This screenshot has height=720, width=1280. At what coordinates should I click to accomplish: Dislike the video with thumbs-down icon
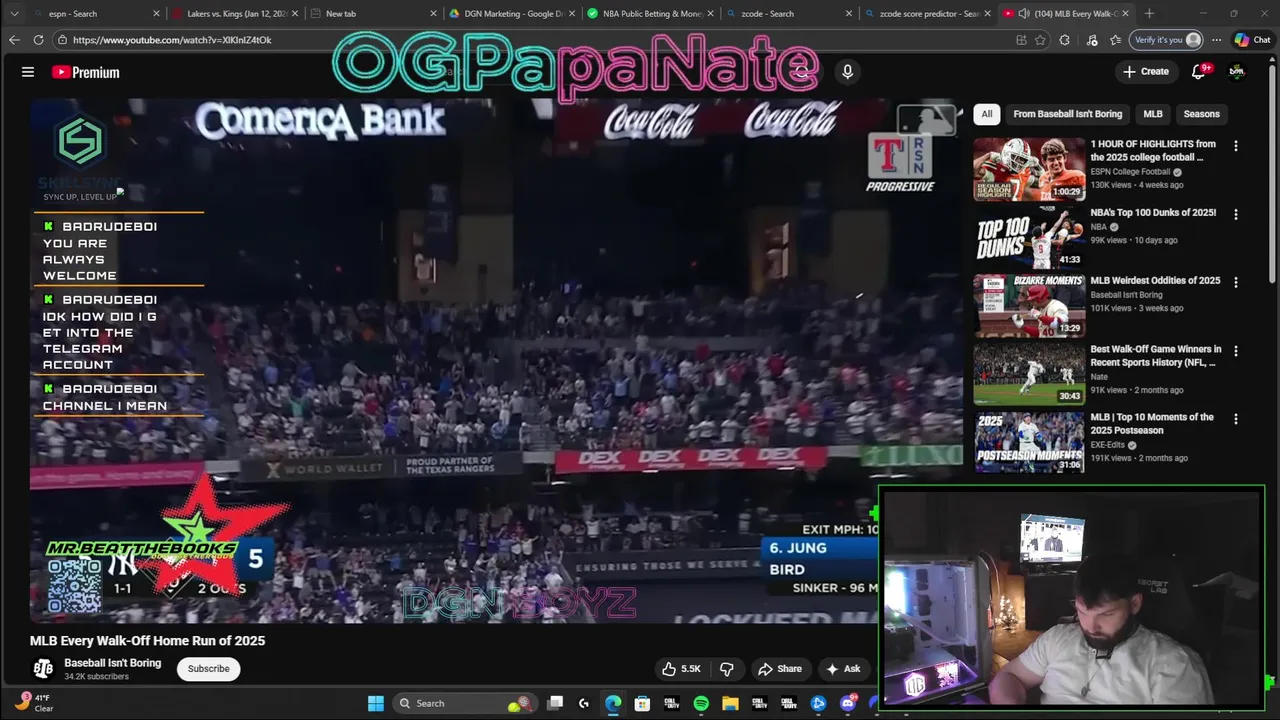[727, 669]
